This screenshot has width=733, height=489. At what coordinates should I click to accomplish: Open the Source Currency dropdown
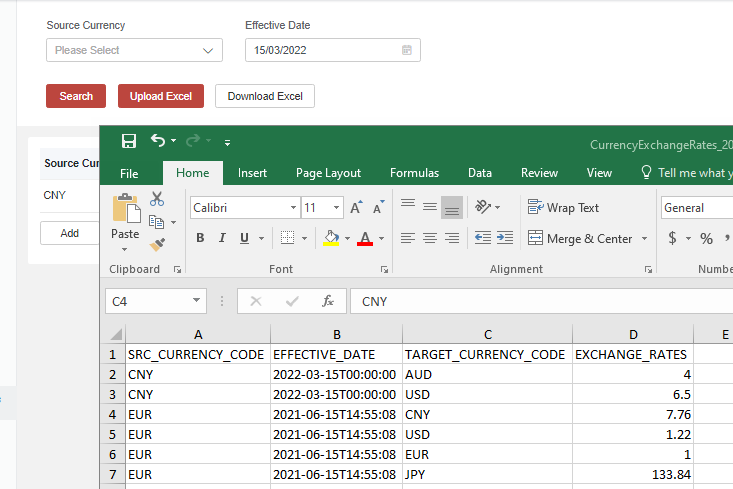point(134,50)
